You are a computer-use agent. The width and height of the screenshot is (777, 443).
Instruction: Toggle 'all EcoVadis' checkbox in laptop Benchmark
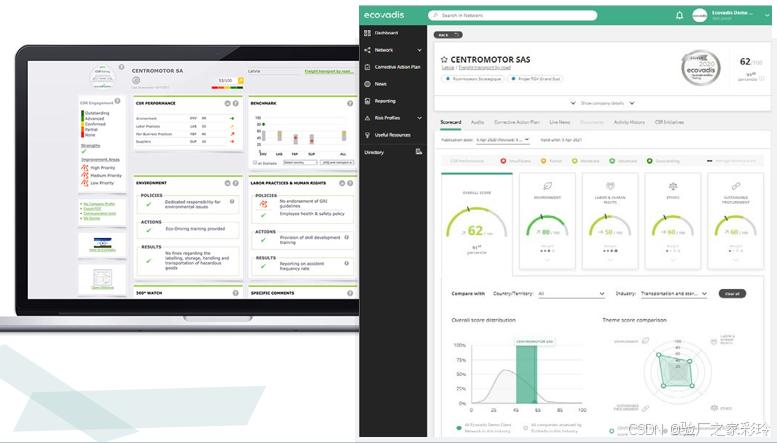click(x=255, y=163)
